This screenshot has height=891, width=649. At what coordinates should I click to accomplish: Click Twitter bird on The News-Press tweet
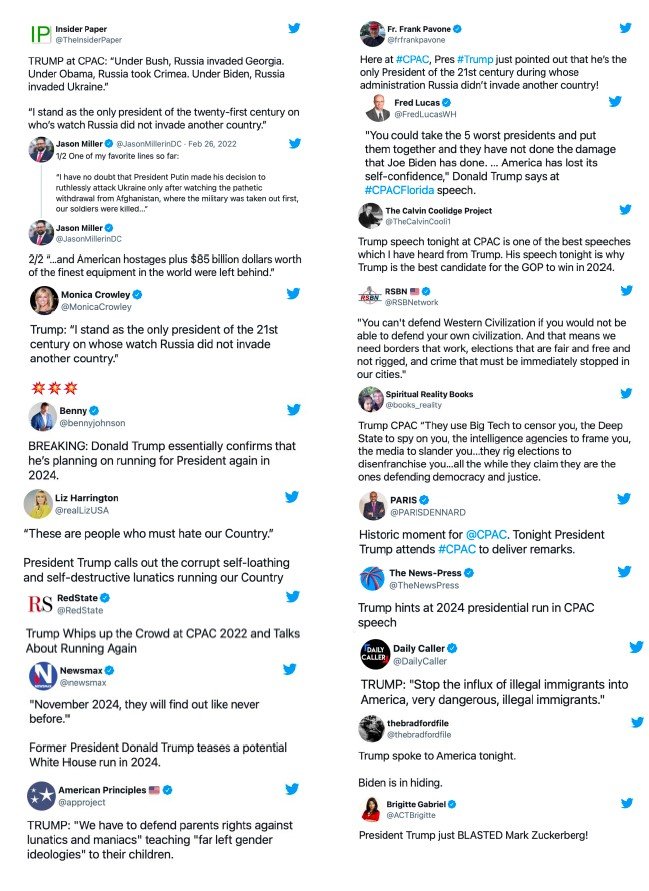626,572
